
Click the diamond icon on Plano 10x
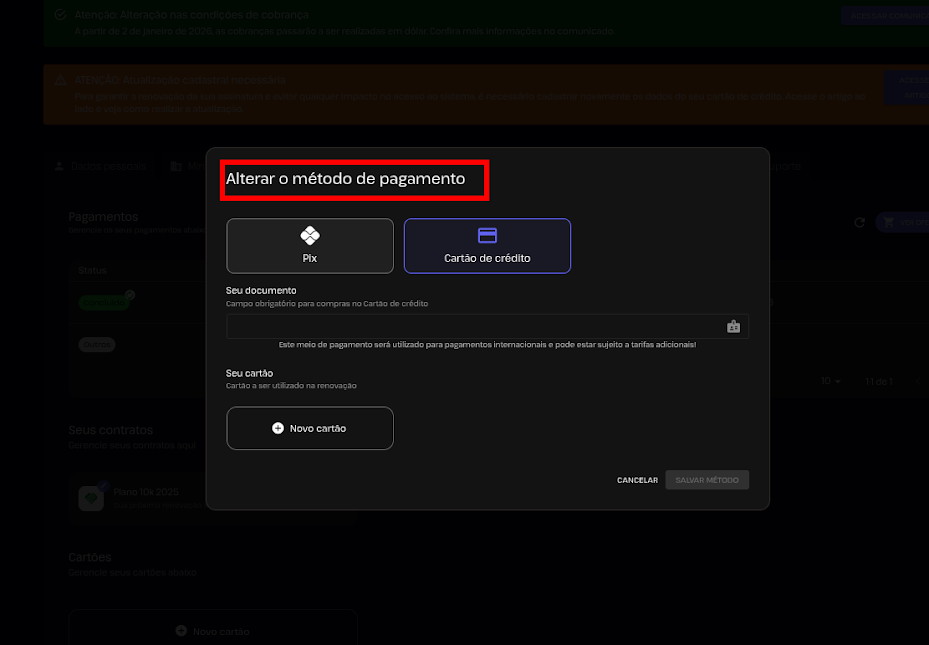91,498
